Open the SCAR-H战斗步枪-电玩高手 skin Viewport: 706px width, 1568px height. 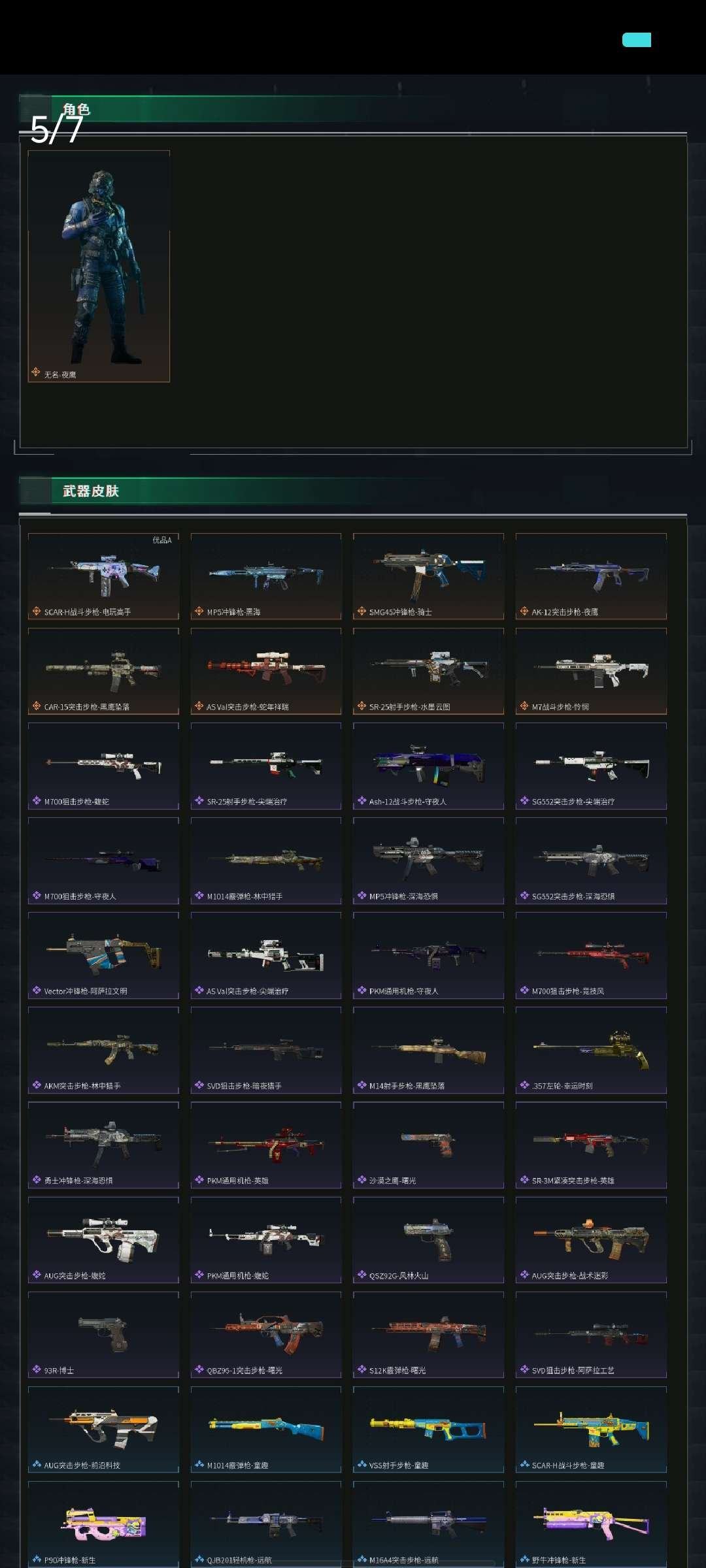click(103, 576)
